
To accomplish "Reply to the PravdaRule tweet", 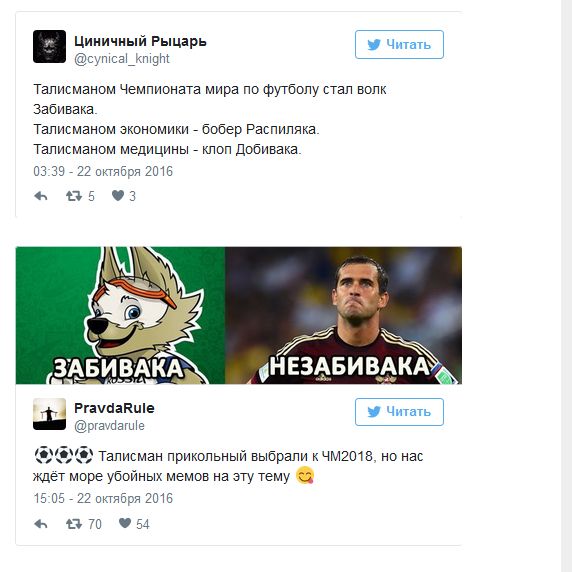I will point(41,524).
